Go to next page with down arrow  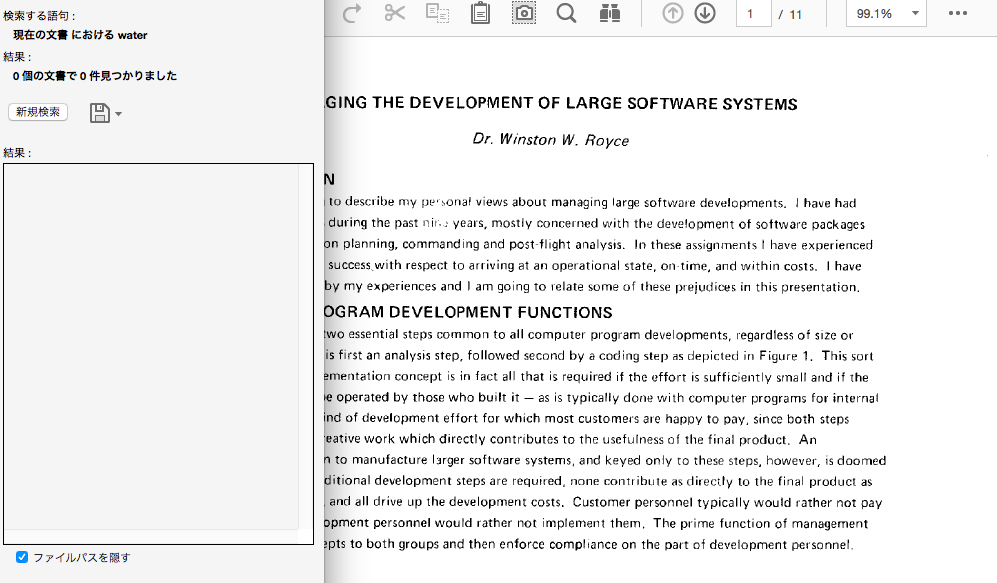click(x=705, y=13)
